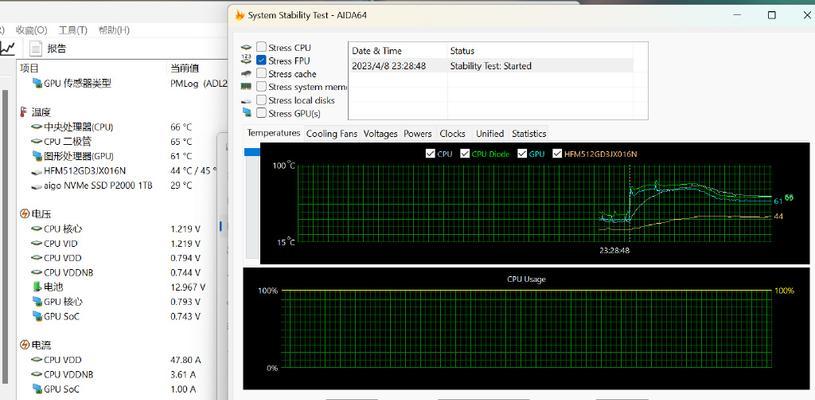This screenshot has height=400, width=815.
Task: Open the Powers tab
Action: 418,134
